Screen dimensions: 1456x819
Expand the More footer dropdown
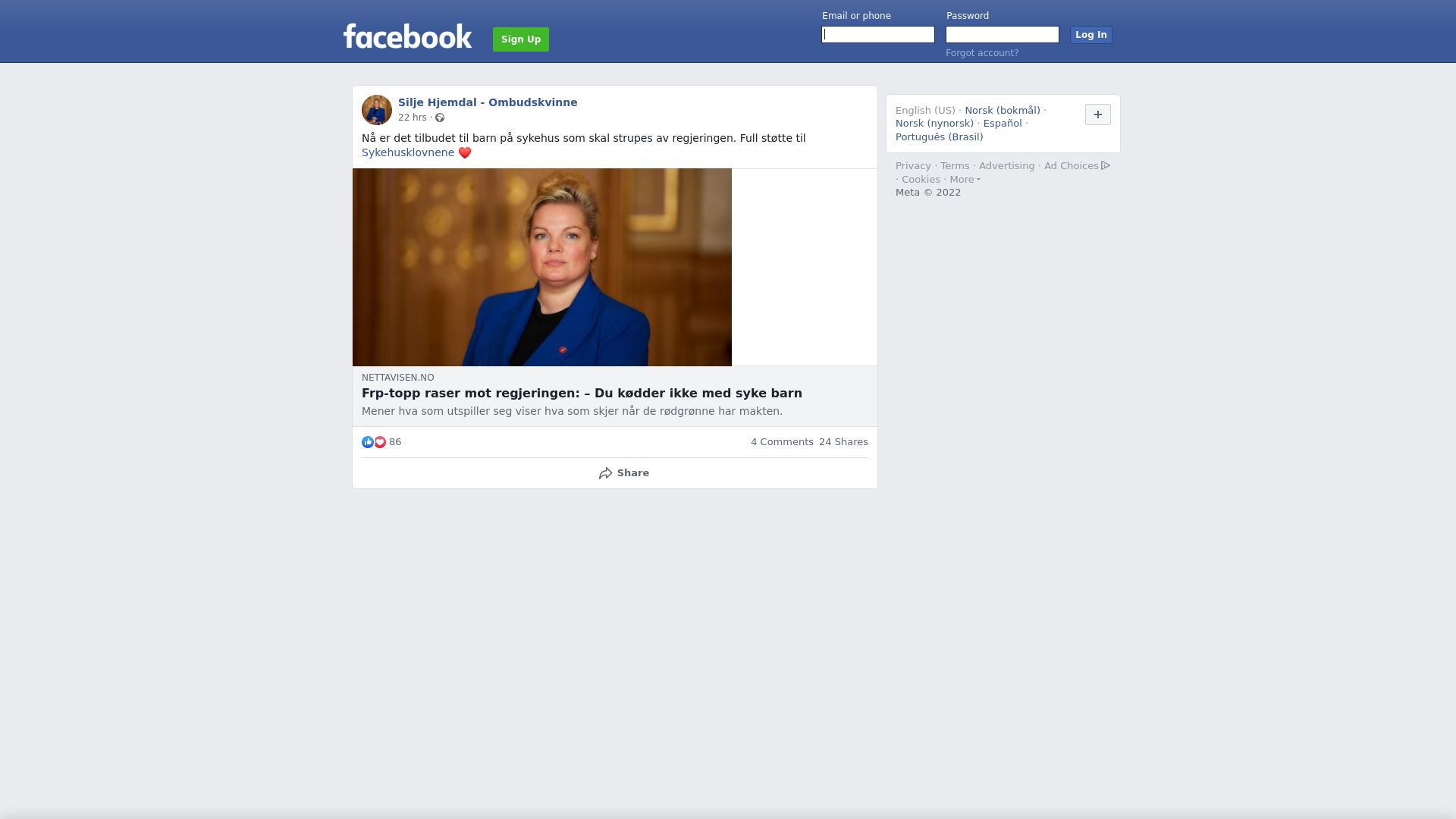click(x=965, y=180)
